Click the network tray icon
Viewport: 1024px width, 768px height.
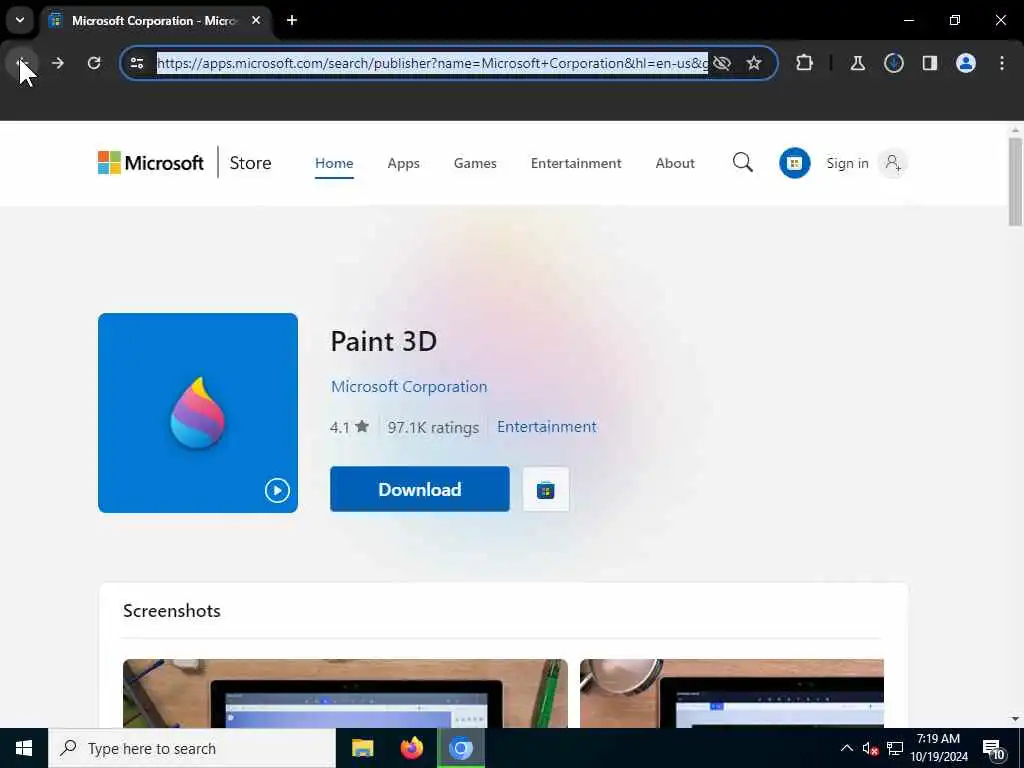[x=895, y=748]
